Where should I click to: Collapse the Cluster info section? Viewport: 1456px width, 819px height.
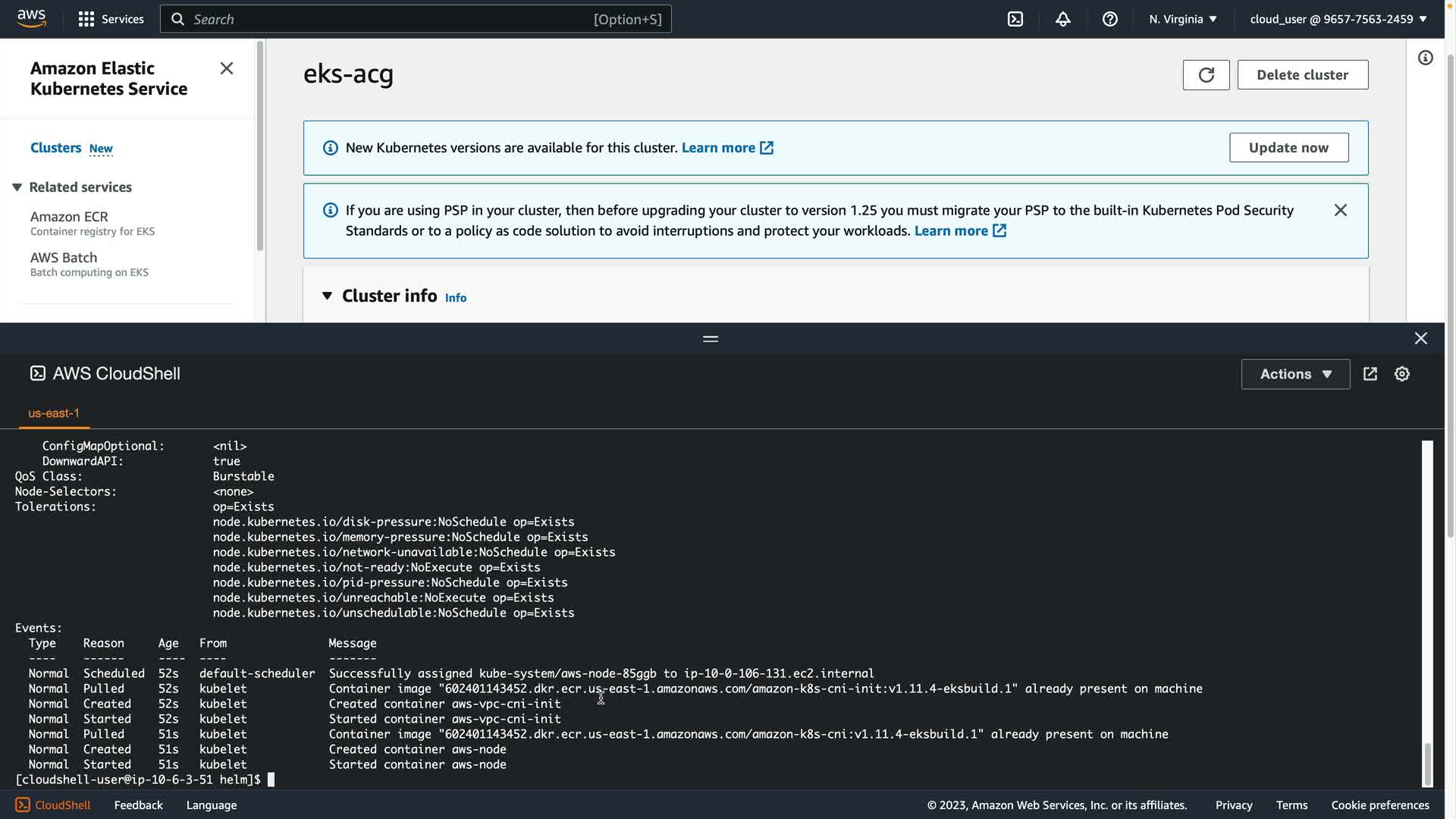point(327,296)
